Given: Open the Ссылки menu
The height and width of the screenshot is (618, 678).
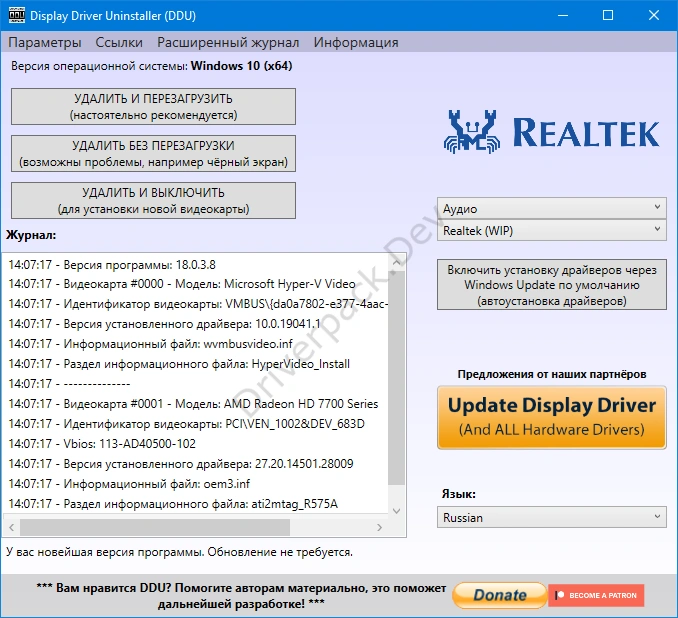Looking at the screenshot, I should pos(119,42).
